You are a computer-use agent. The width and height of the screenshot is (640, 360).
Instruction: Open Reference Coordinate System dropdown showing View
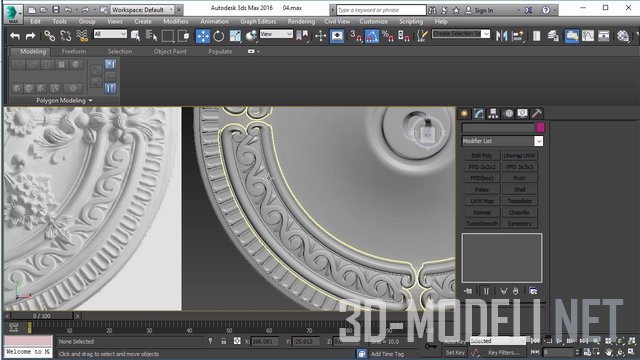tap(276, 34)
